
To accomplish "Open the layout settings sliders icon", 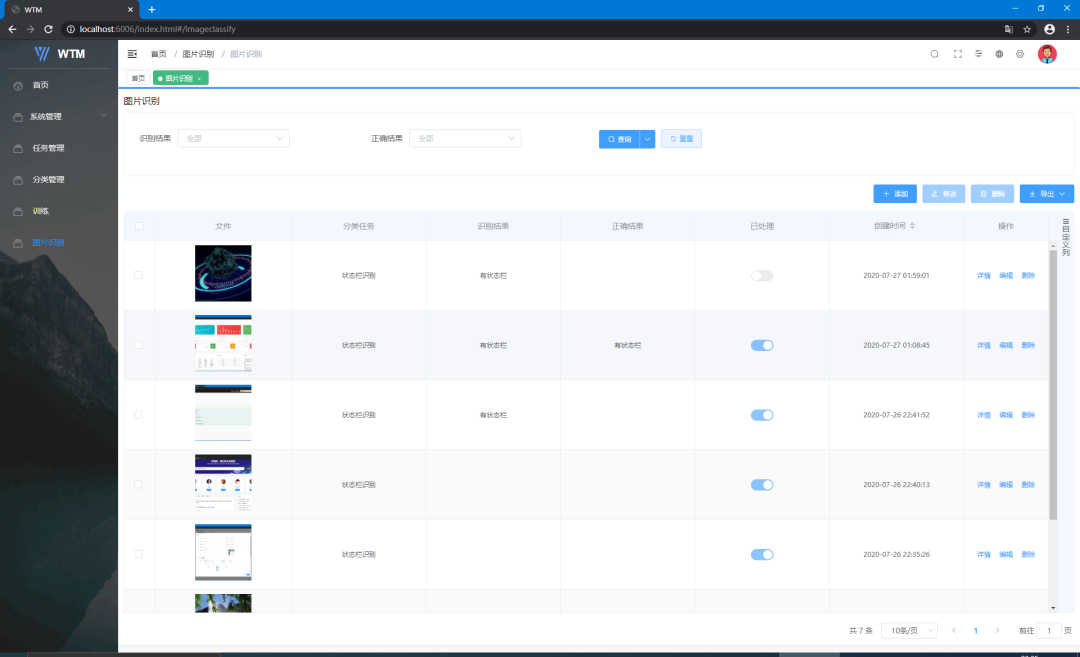I will click(978, 54).
